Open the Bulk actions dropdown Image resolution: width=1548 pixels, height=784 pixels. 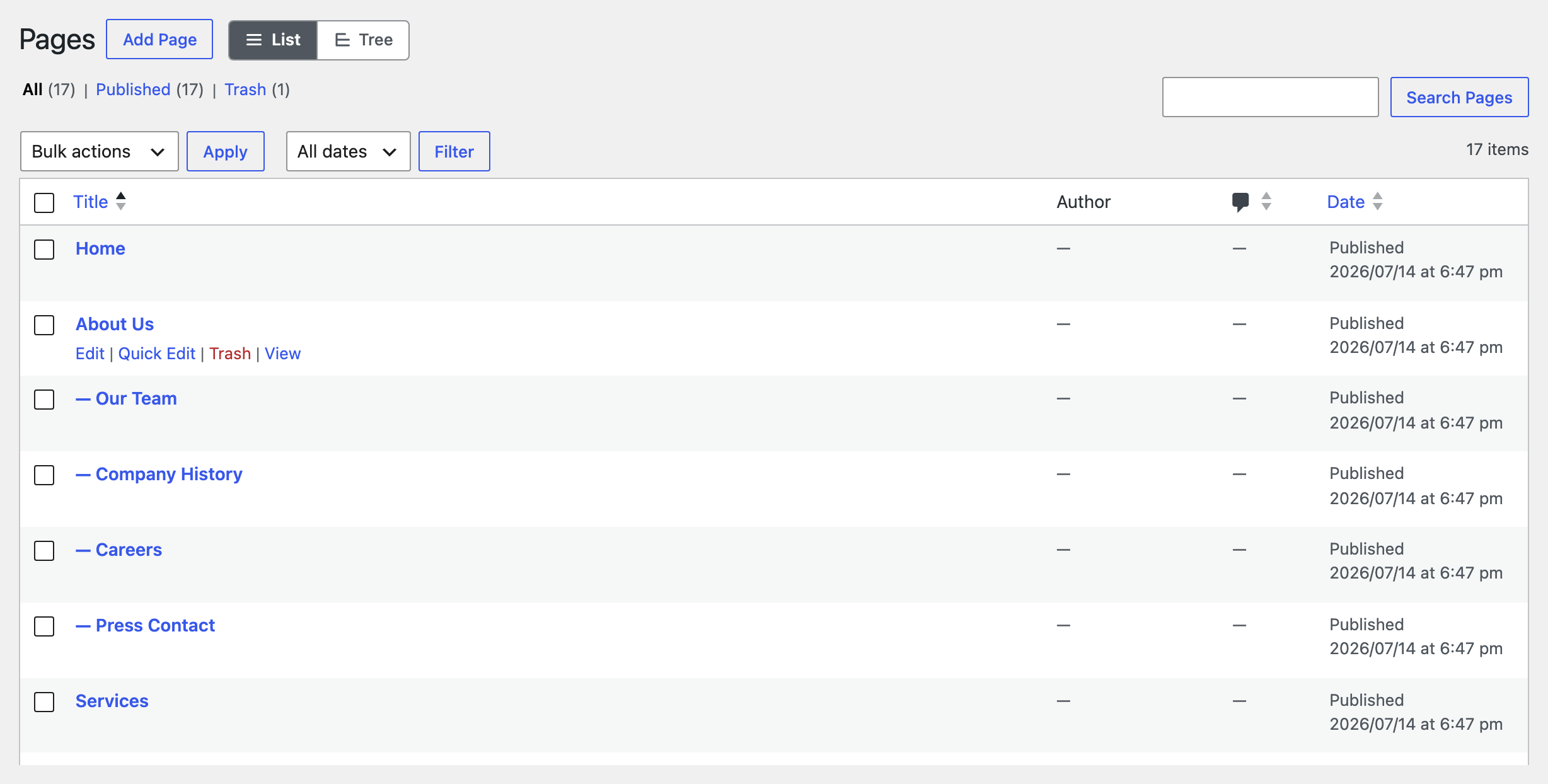coord(100,151)
